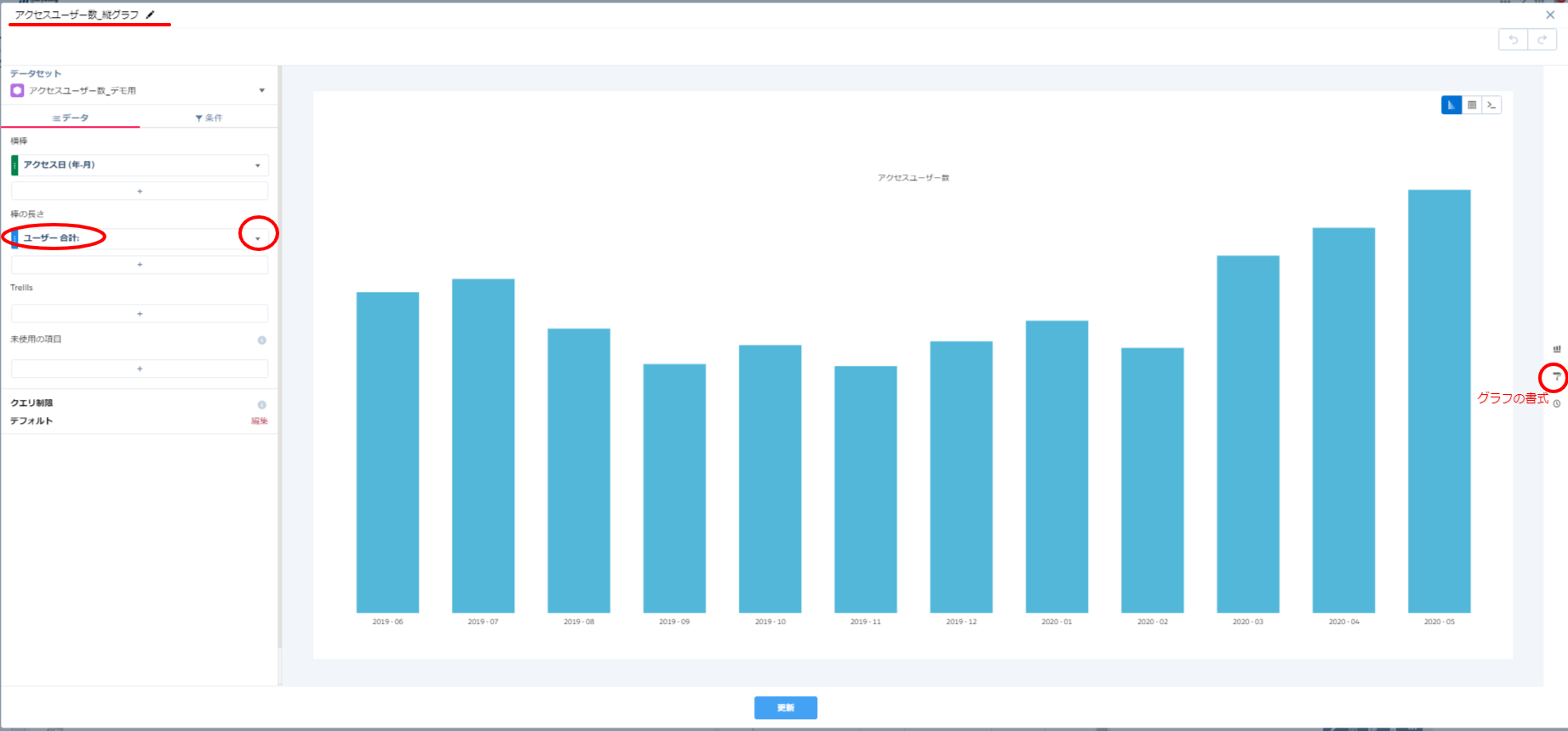The height and width of the screenshot is (731, 1568).
Task: Open dropdown arrow on ユーザー 合計 measure
Action: (258, 238)
